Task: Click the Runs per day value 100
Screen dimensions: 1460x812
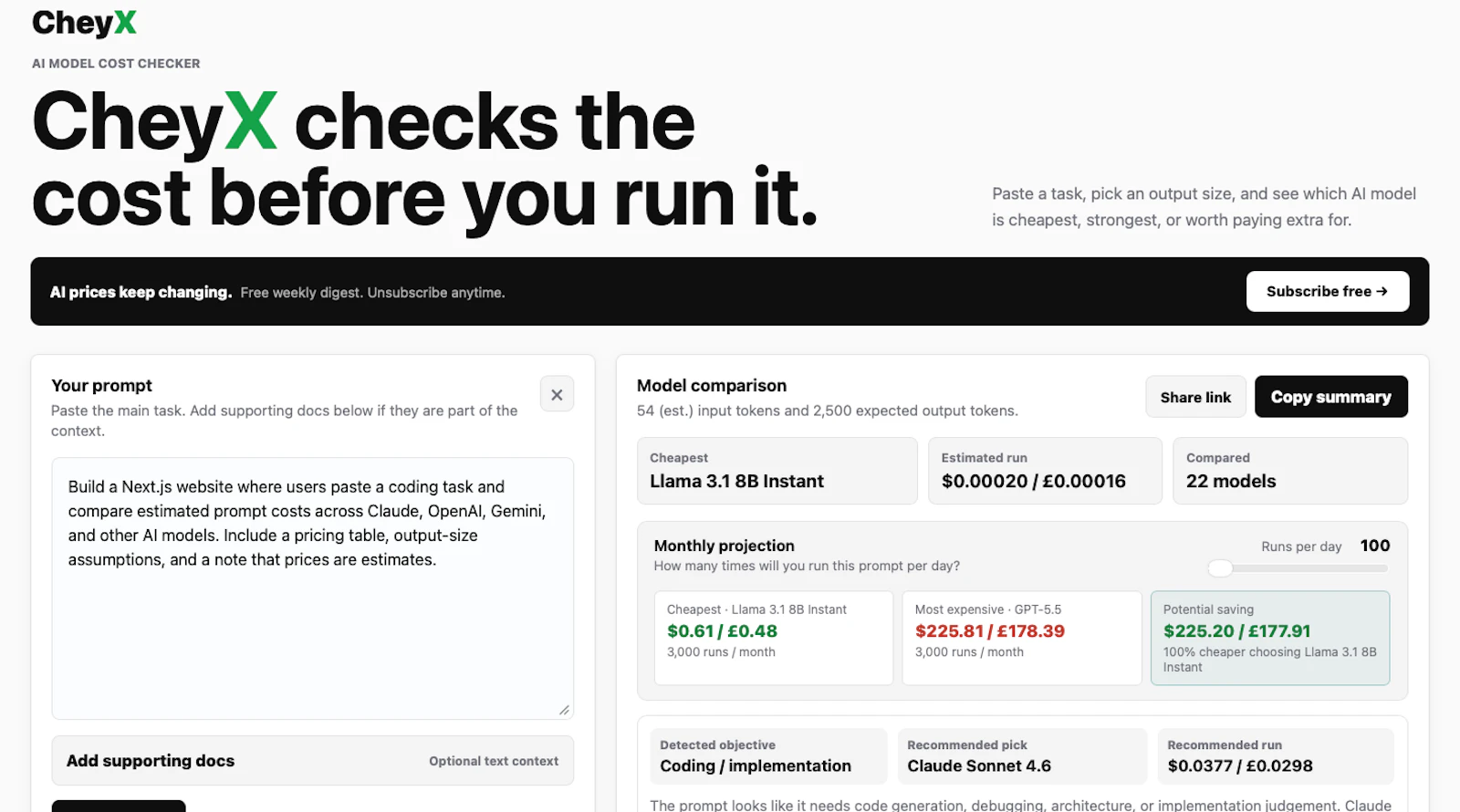Action: point(1375,546)
